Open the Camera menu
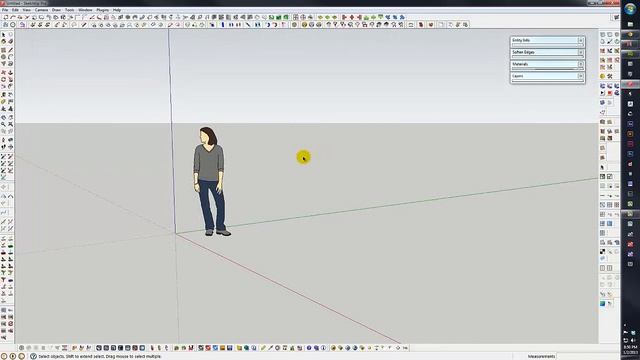This screenshot has width=640, height=360. pyautogui.click(x=41, y=10)
